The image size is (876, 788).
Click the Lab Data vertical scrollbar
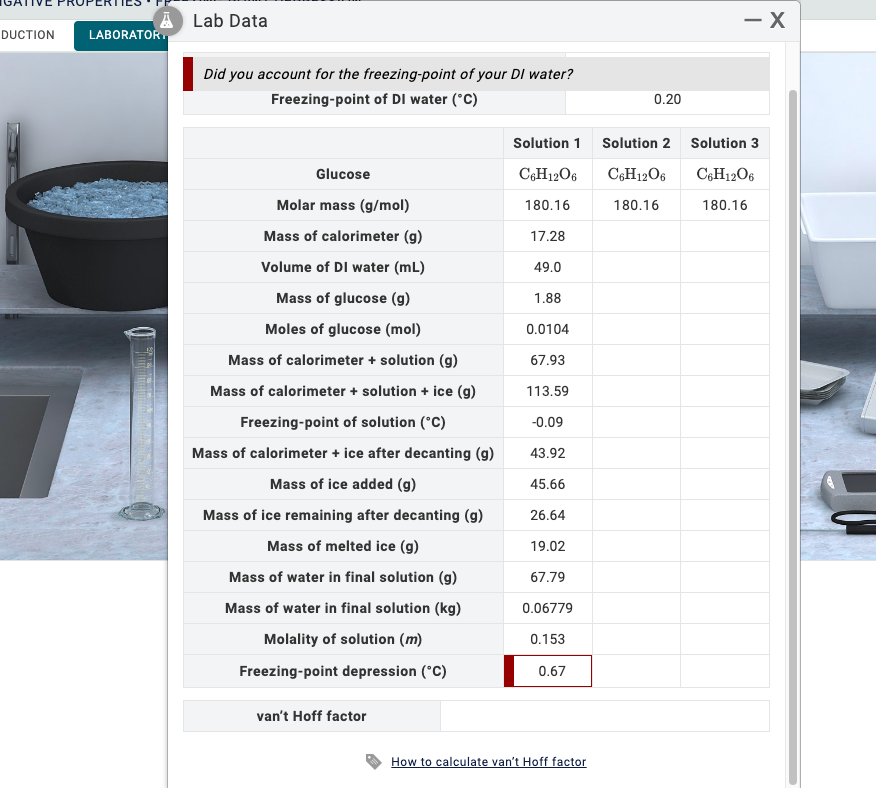pos(792,436)
